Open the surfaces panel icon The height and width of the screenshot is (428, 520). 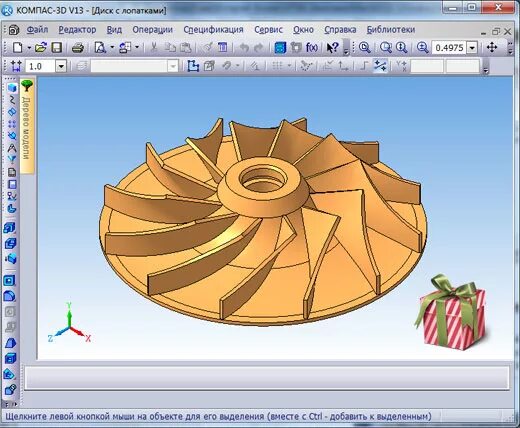tap(12, 112)
